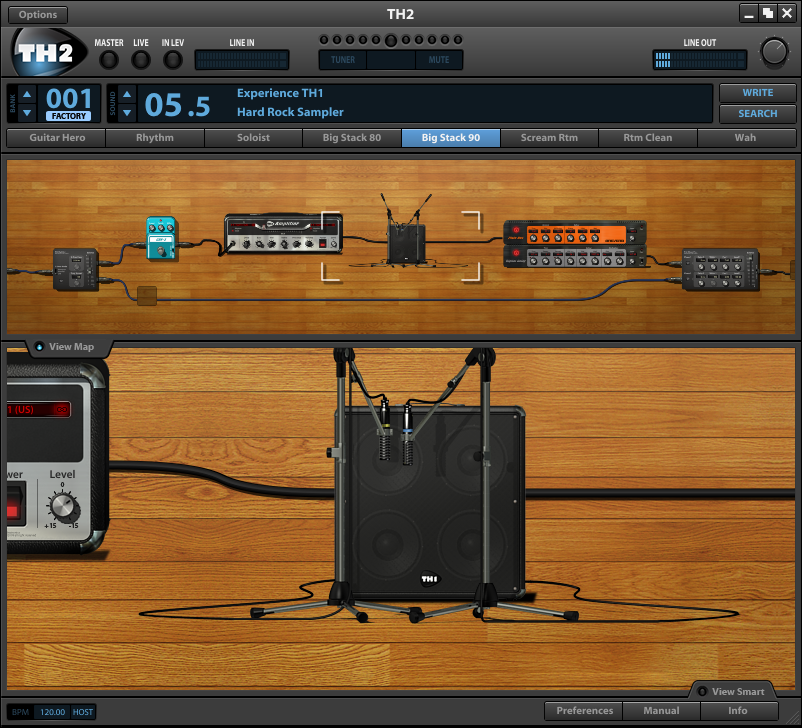Select the mixer box at chain end
Image resolution: width=802 pixels, height=728 pixels.
click(x=721, y=270)
